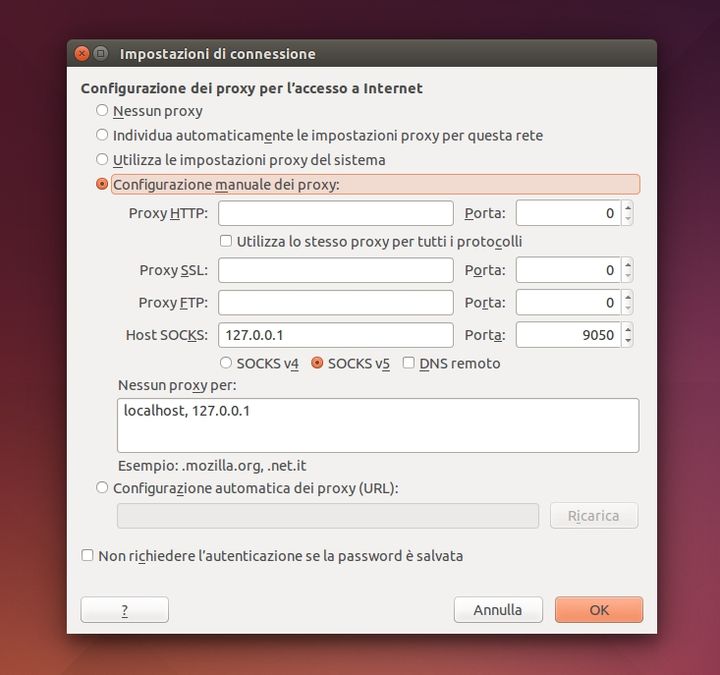This screenshot has width=720, height=675.
Task: Click the maximize button in the title bar
Action: 101,54
